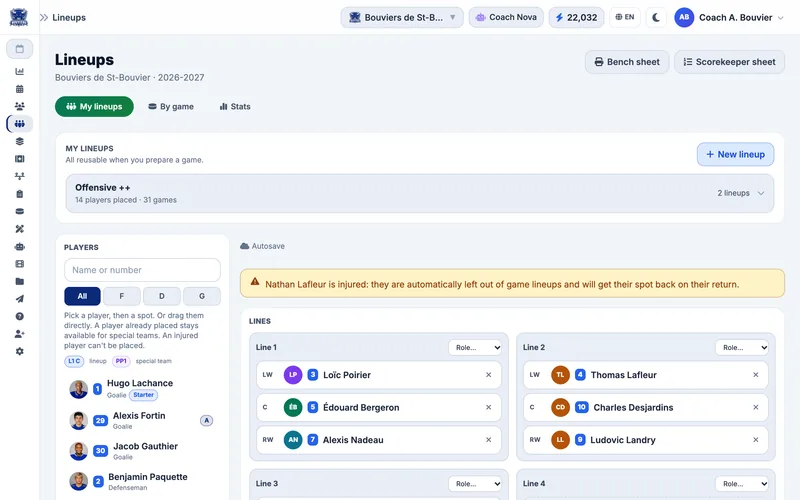Expand the Offensive ++ lineup group
800x500 pixels.
(x=419, y=193)
